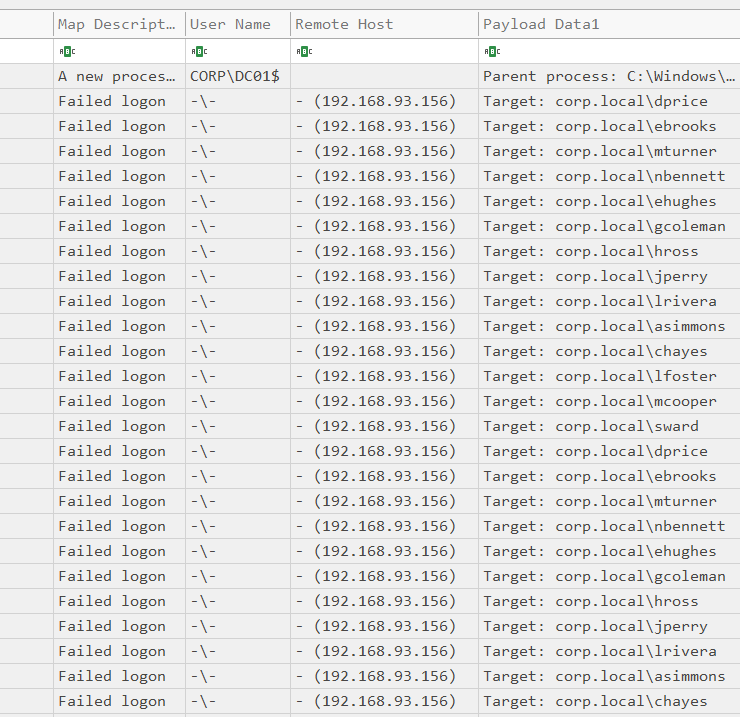Screen dimensions: 740x717
Task: Select 'Failed logon' in the sward row
Action: pyautogui.click(x=119, y=426)
